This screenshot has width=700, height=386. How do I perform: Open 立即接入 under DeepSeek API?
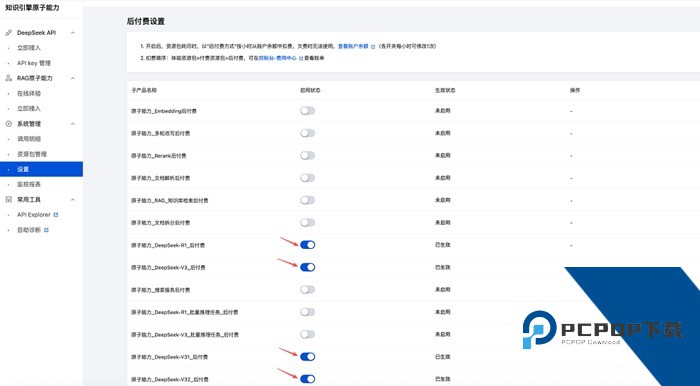coord(29,48)
